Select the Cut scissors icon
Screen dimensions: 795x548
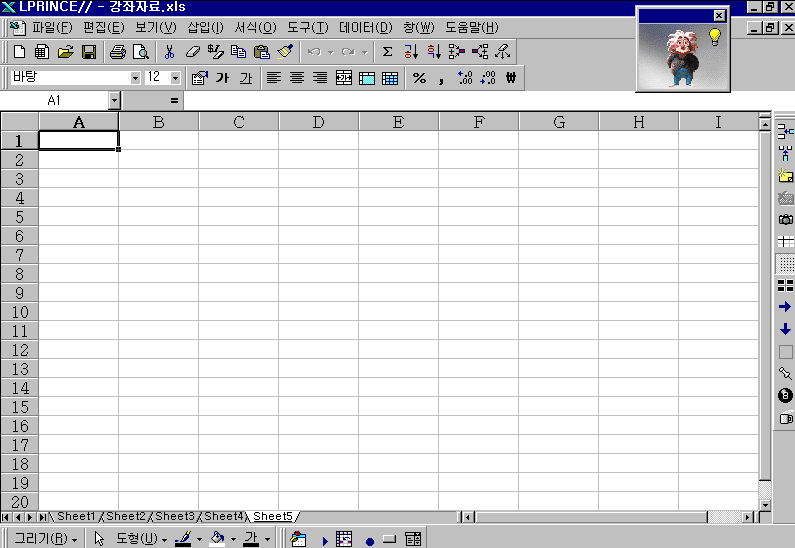tap(169, 52)
